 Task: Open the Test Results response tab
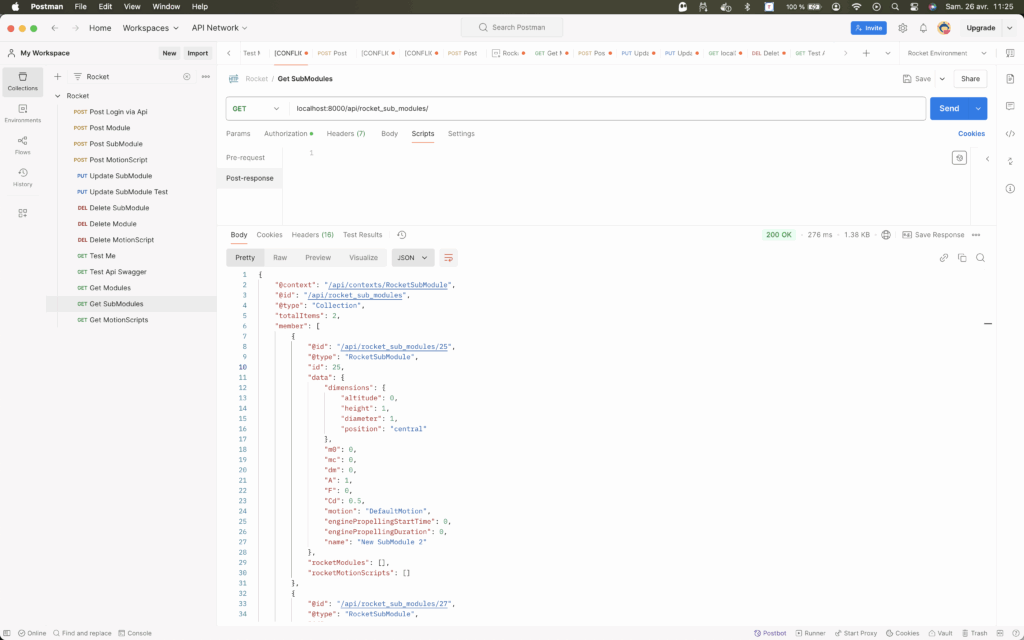coord(362,235)
